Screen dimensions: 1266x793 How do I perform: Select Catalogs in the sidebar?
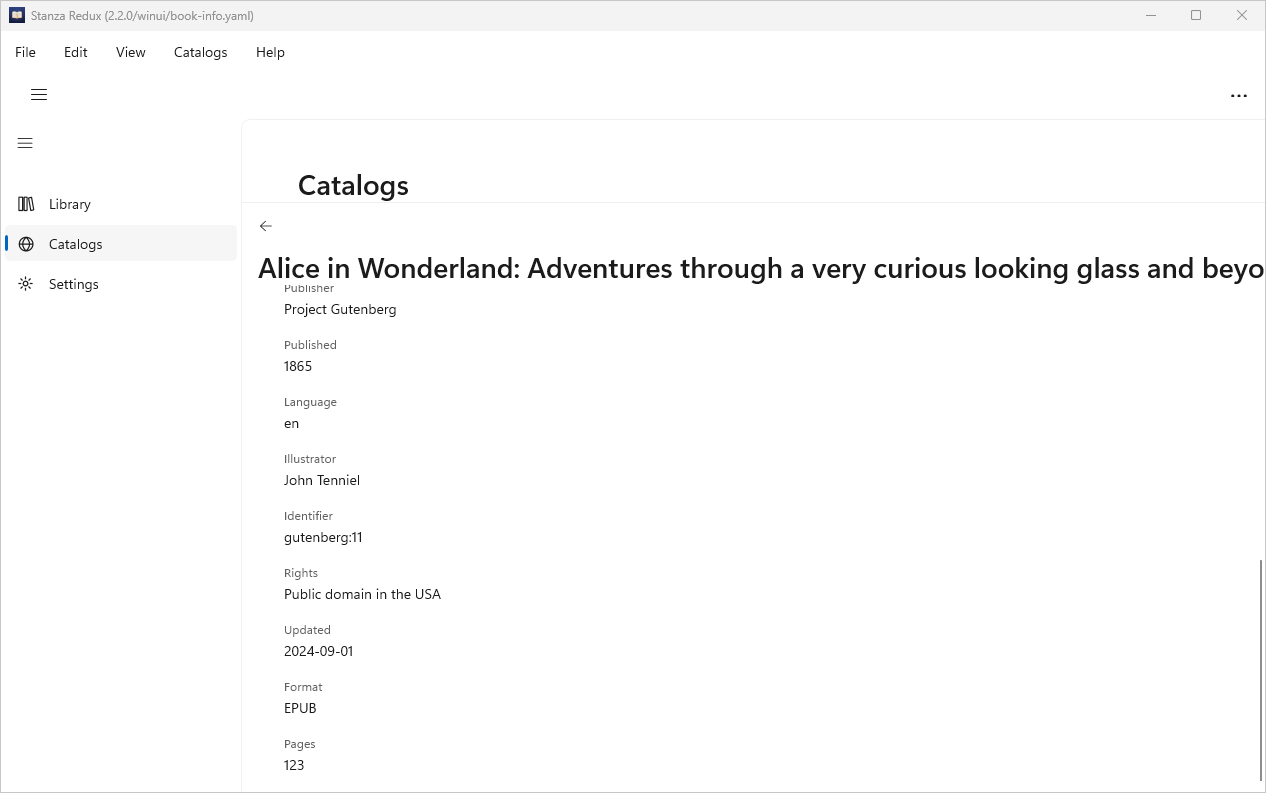coord(121,244)
